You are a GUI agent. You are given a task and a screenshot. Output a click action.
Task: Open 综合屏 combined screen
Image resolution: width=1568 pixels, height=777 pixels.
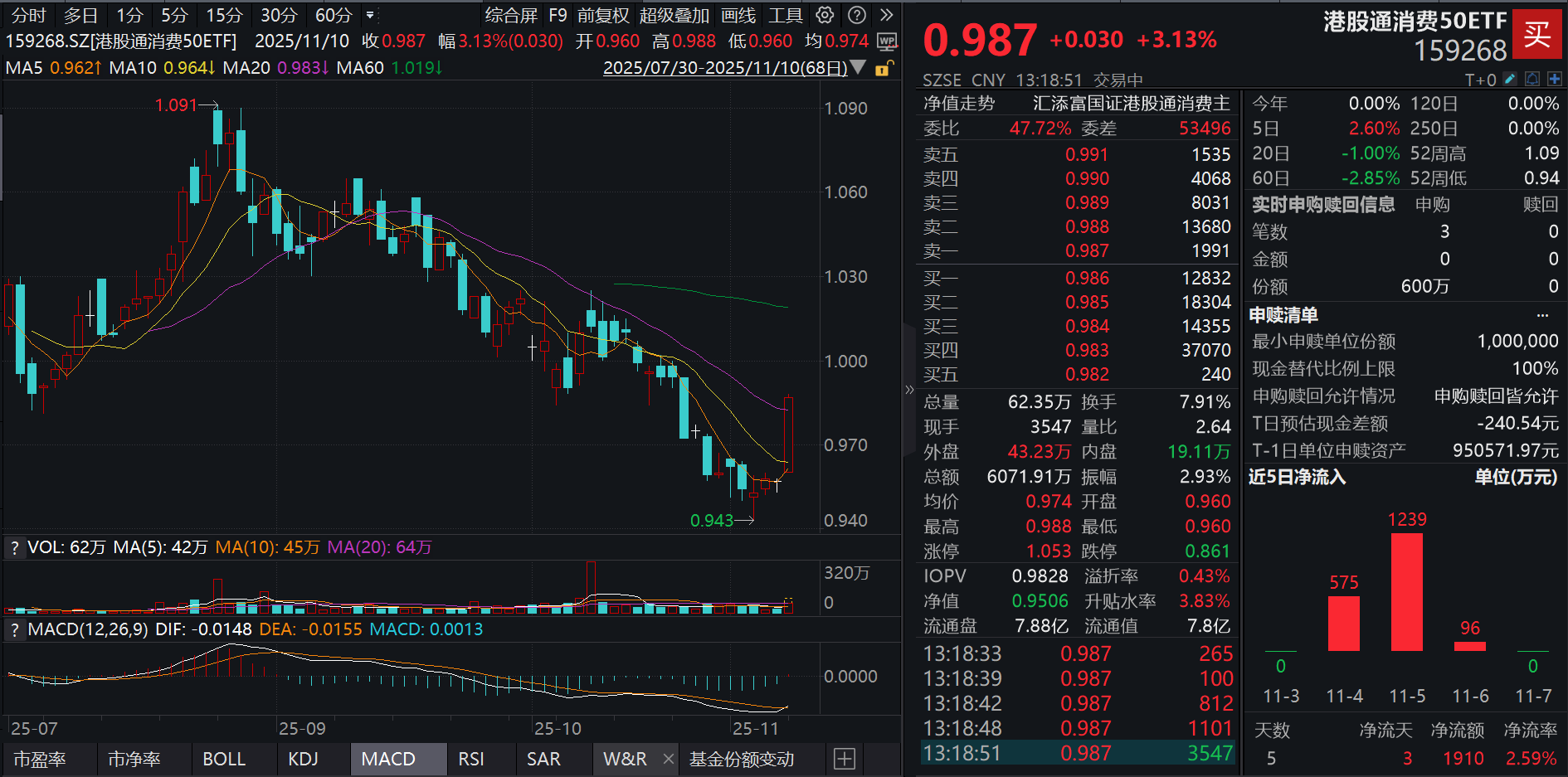point(511,15)
